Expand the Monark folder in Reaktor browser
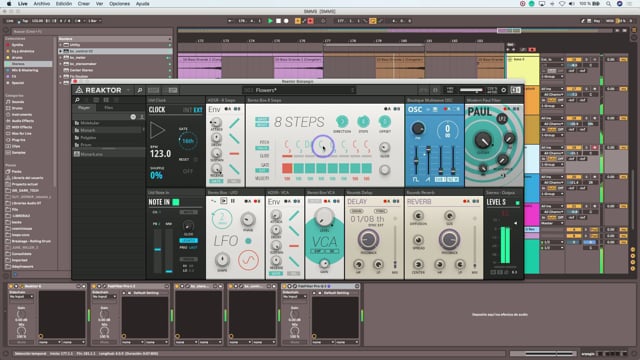Screen dimensions: 640x360 [x=87, y=130]
